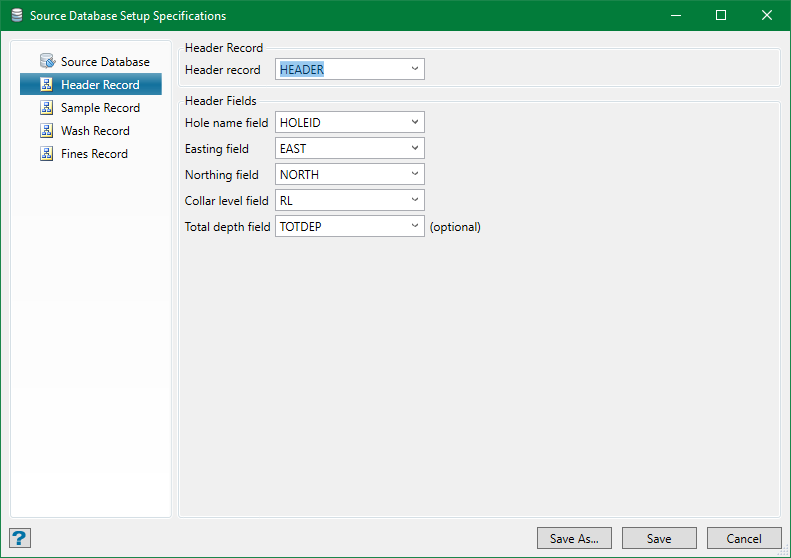This screenshot has width=791, height=558.
Task: Open help via the question mark icon
Action: [x=20, y=538]
